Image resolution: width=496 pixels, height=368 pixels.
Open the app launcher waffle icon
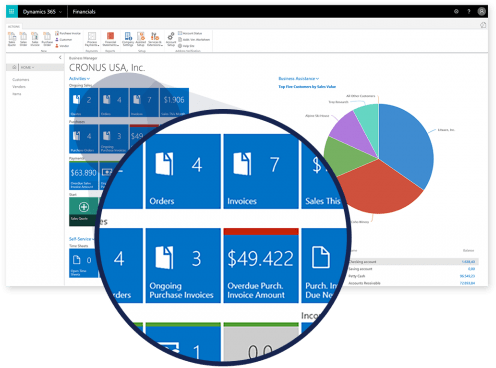[x=11, y=12]
